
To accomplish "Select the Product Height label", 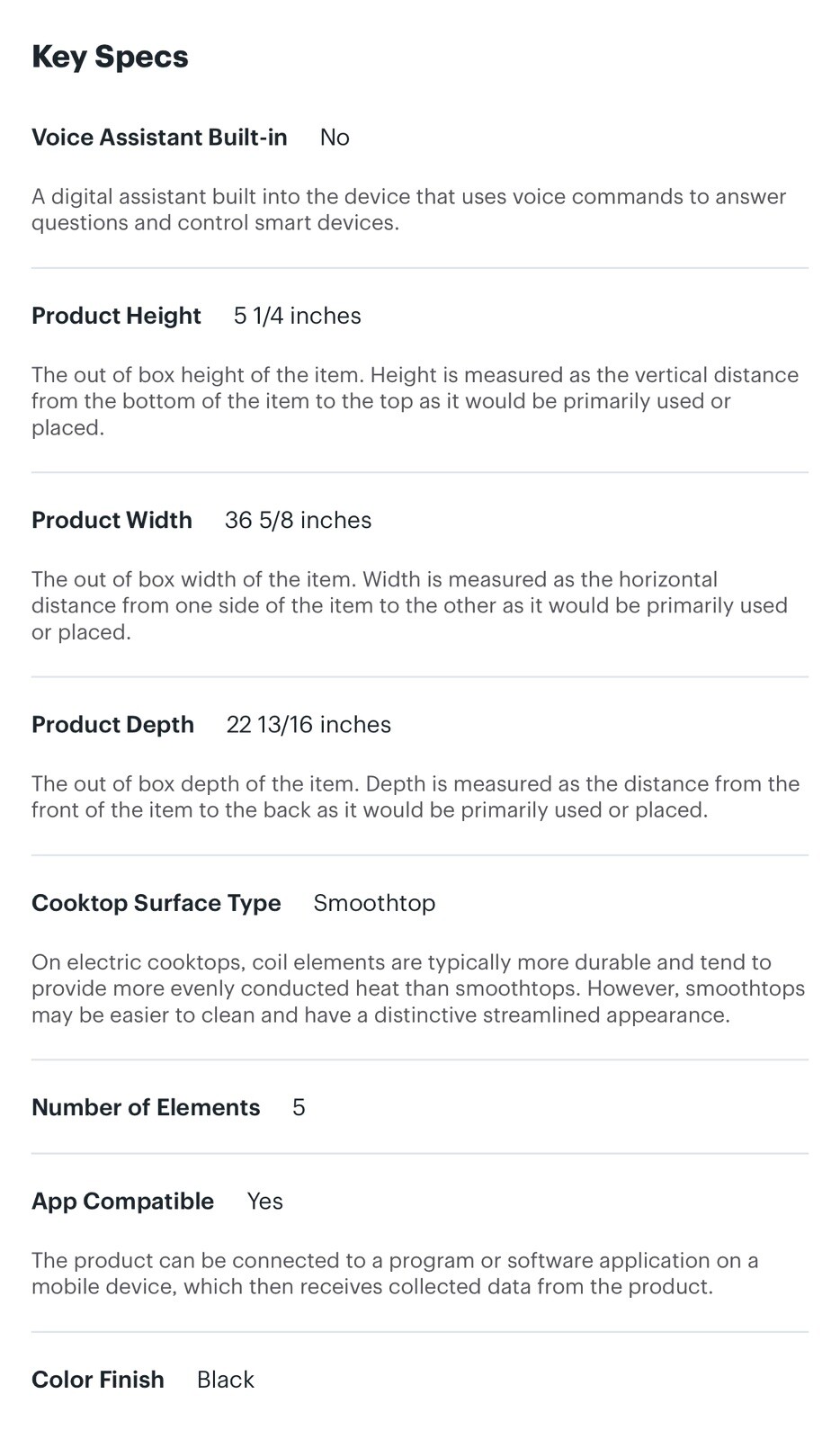I will pos(116,316).
